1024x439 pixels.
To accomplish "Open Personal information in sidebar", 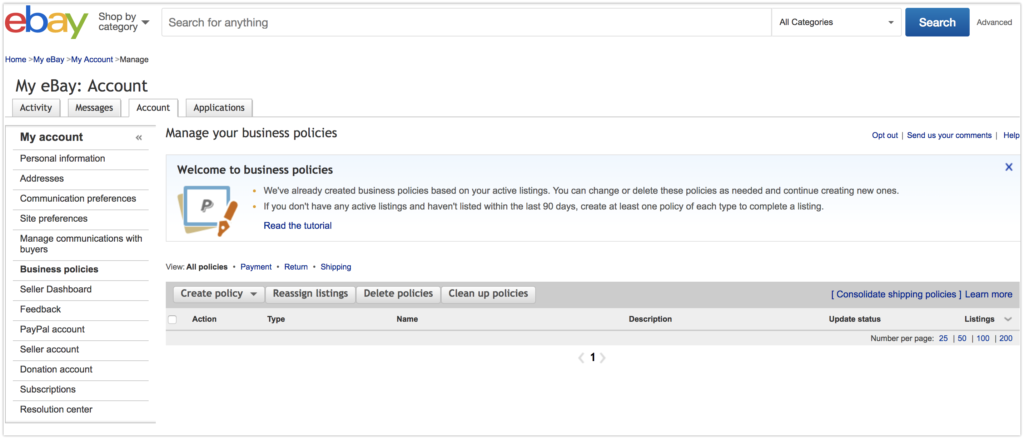I will [x=63, y=159].
